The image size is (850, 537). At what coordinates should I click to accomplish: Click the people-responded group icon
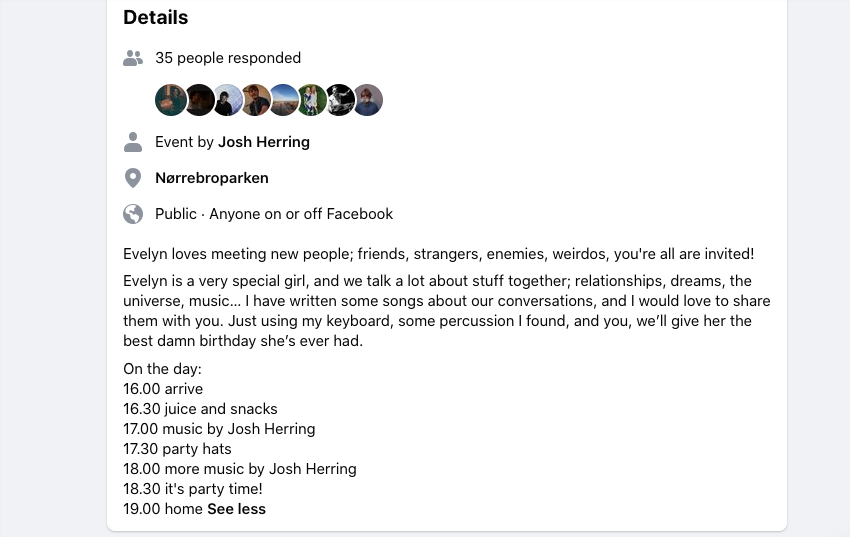click(133, 58)
